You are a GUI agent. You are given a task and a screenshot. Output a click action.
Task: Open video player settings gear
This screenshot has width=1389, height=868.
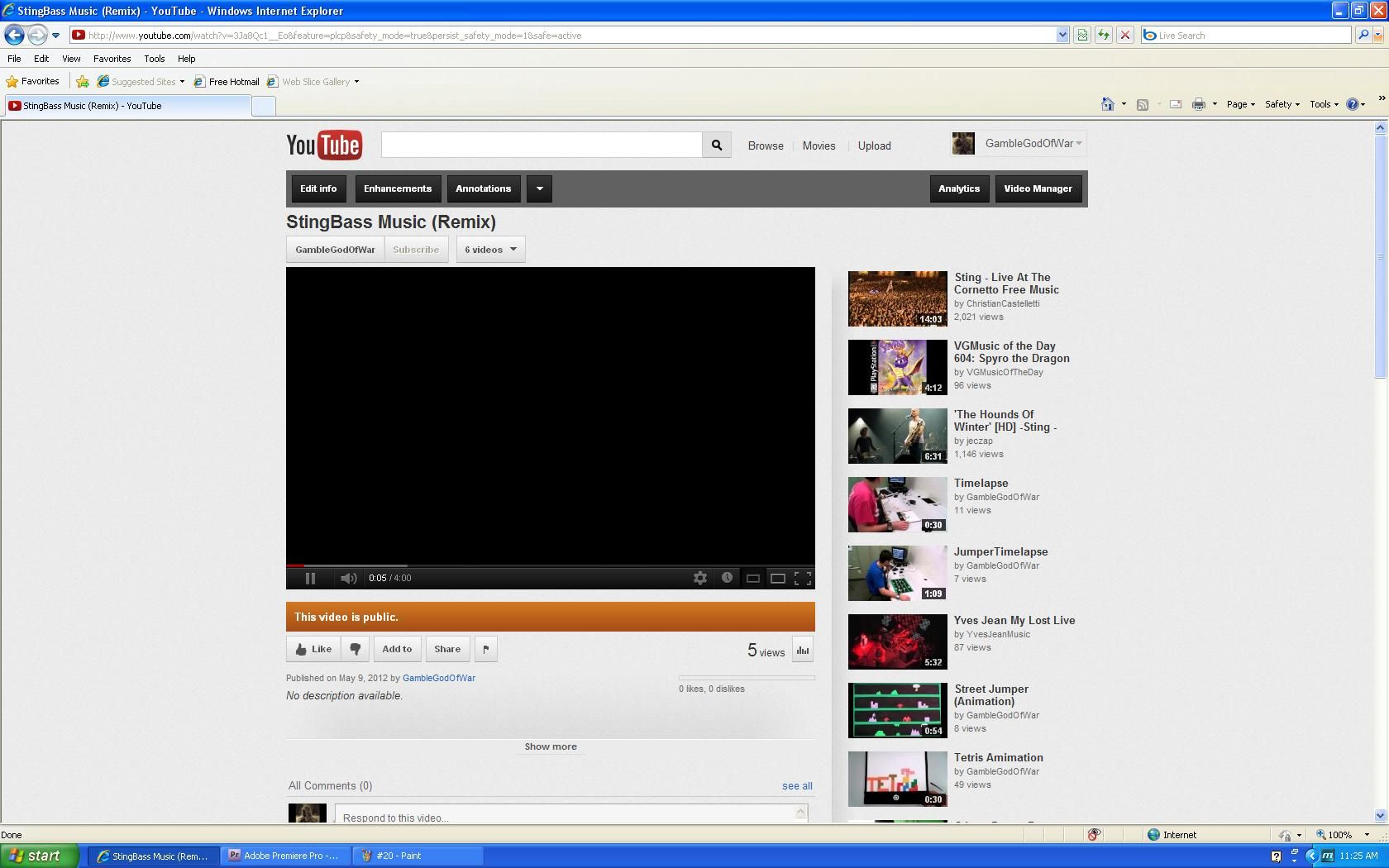coord(700,579)
